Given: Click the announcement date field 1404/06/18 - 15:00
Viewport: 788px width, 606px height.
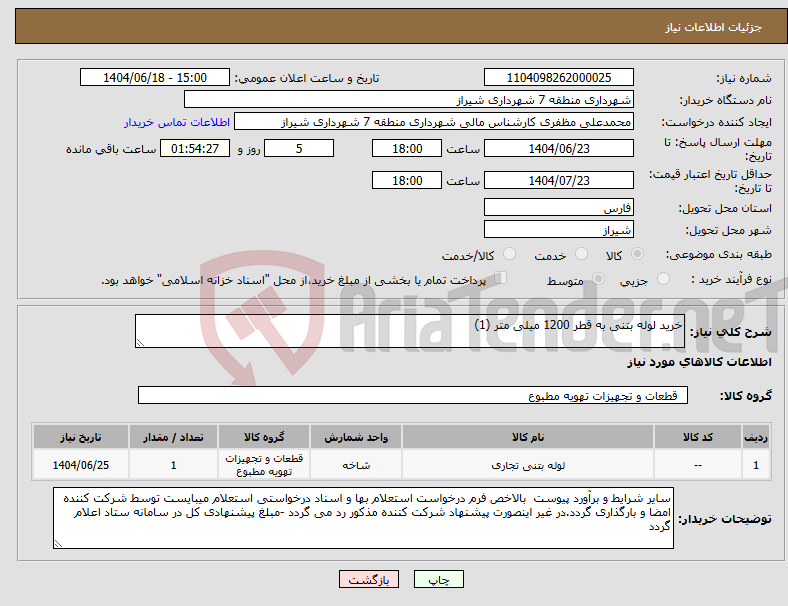Looking at the screenshot, I should point(155,77).
